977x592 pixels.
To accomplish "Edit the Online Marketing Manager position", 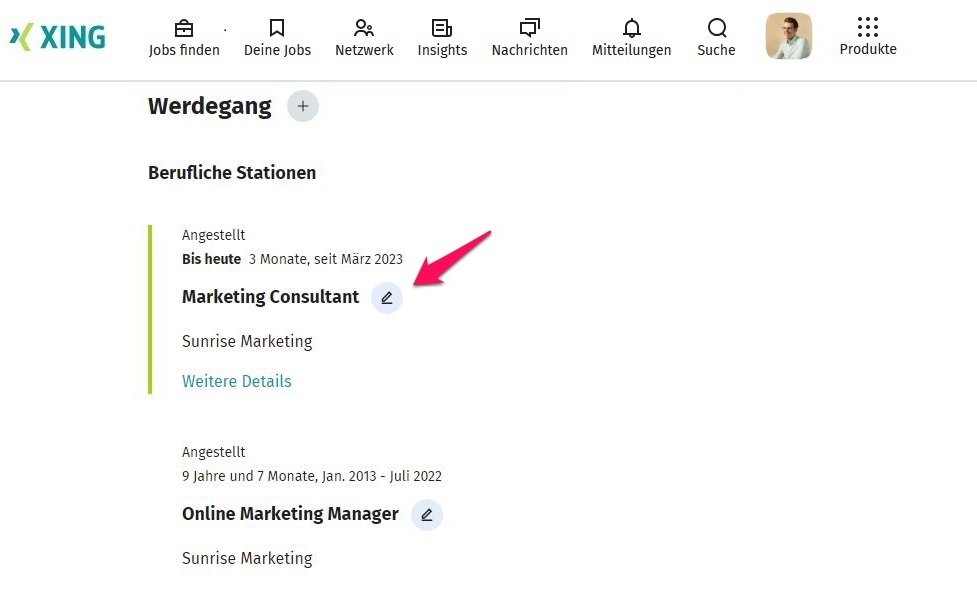I will click(427, 515).
